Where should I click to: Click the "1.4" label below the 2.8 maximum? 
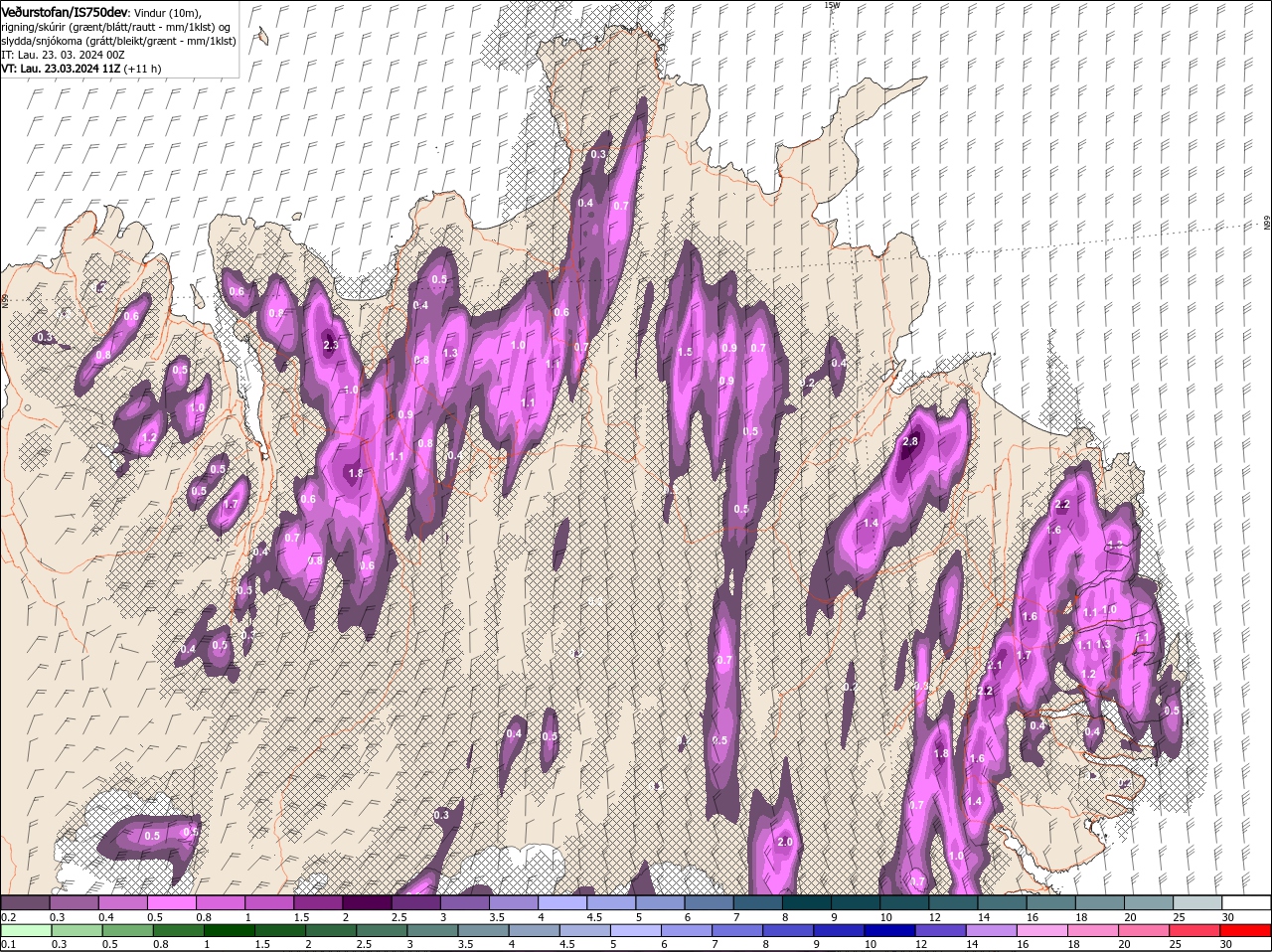pos(872,523)
